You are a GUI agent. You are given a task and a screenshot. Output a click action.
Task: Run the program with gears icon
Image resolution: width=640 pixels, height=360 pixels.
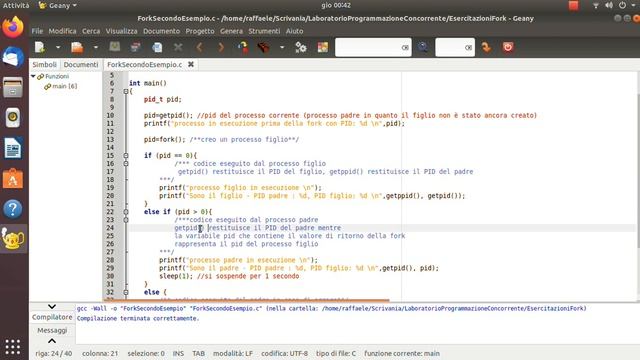301,47
